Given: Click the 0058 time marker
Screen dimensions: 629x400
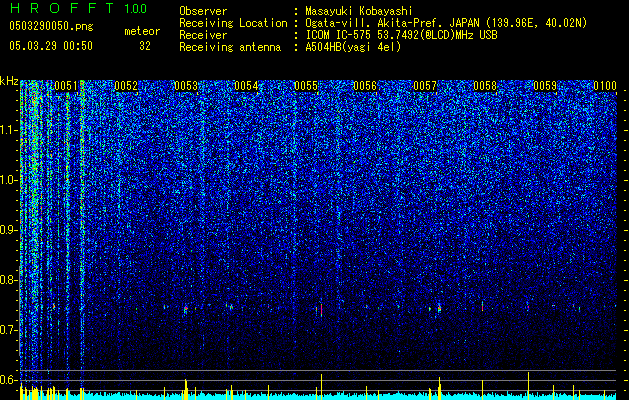Looking at the screenshot, I should click(485, 86).
